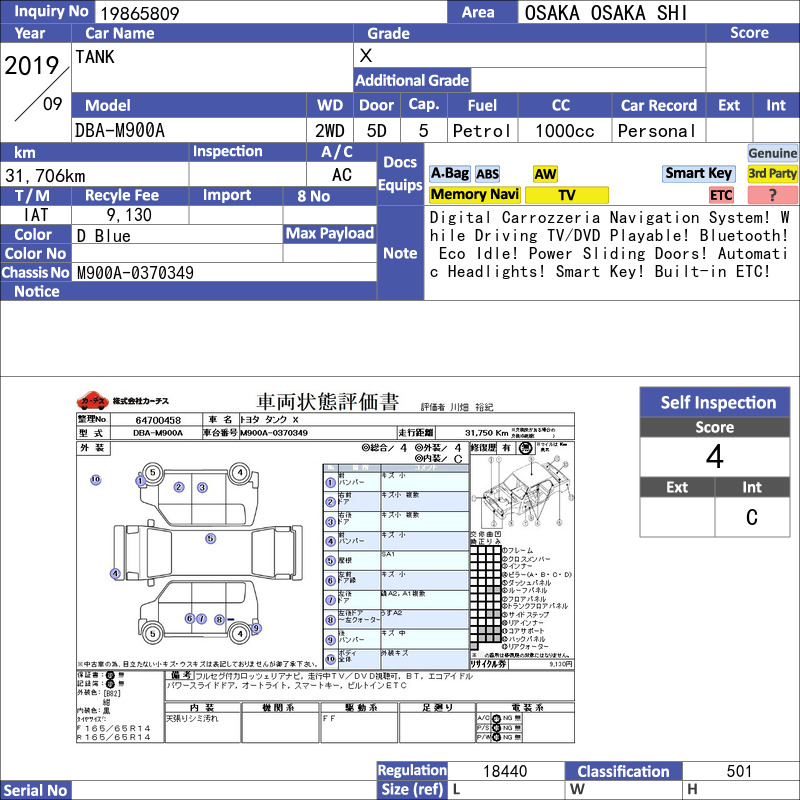The image size is (800, 800).
Task: Click management number 64700458 on sheet
Action: pyautogui.click(x=158, y=420)
